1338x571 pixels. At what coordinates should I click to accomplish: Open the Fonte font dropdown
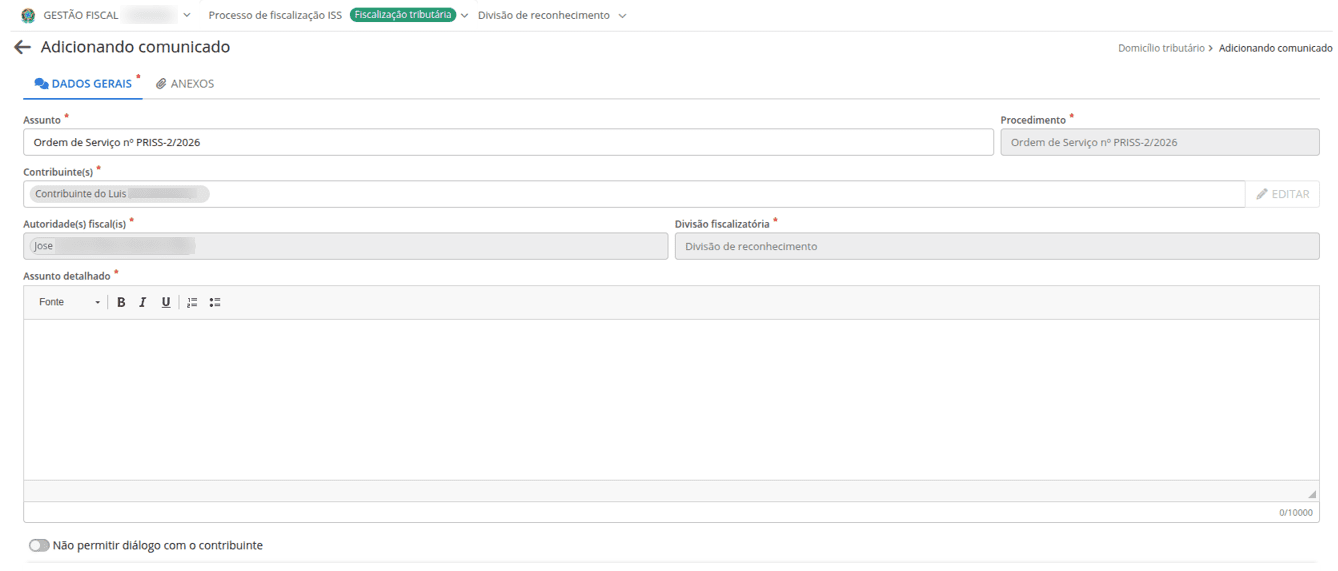69,302
